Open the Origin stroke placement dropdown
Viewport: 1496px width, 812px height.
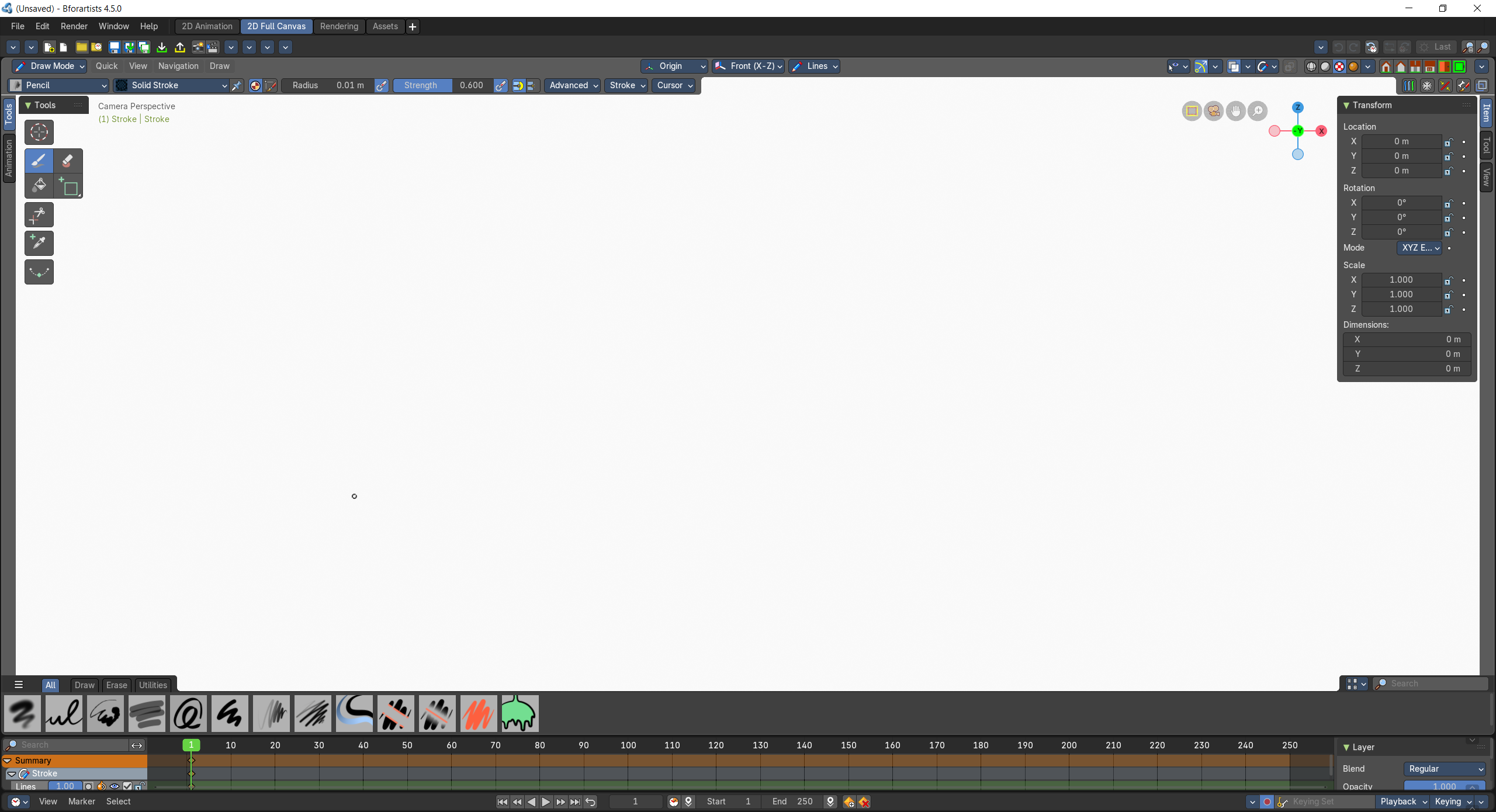click(x=674, y=67)
